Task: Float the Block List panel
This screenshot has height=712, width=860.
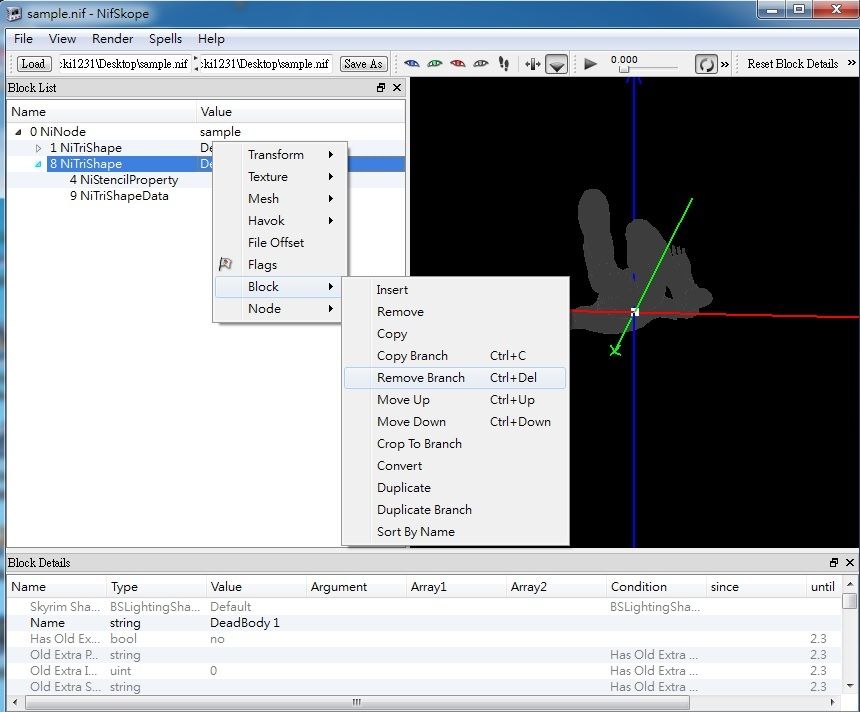Action: tap(381, 88)
